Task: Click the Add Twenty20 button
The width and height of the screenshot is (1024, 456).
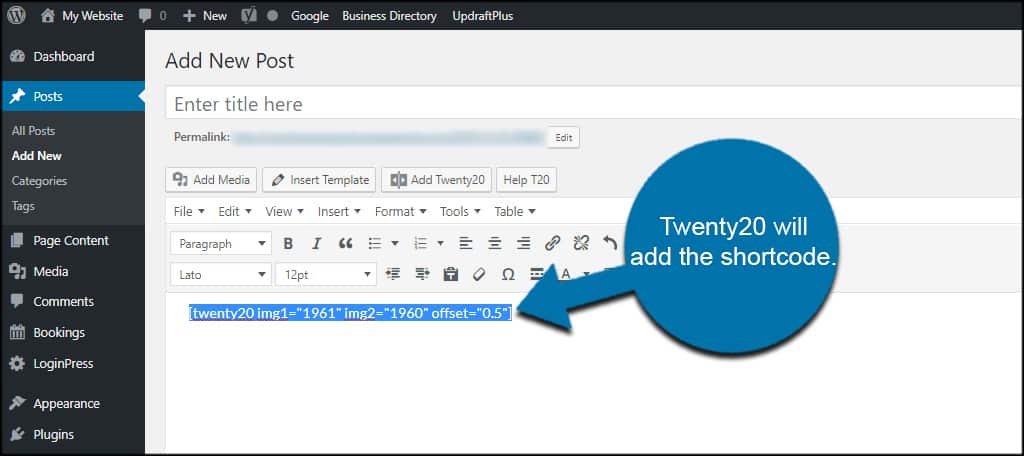Action: (436, 180)
